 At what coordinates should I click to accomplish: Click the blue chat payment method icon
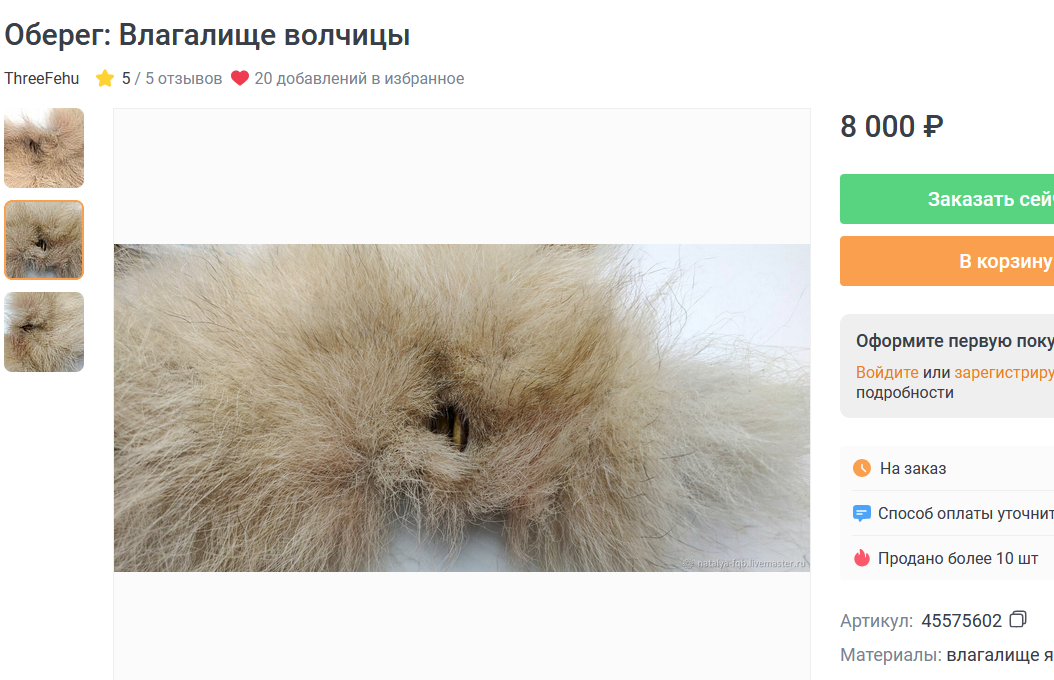pos(862,513)
